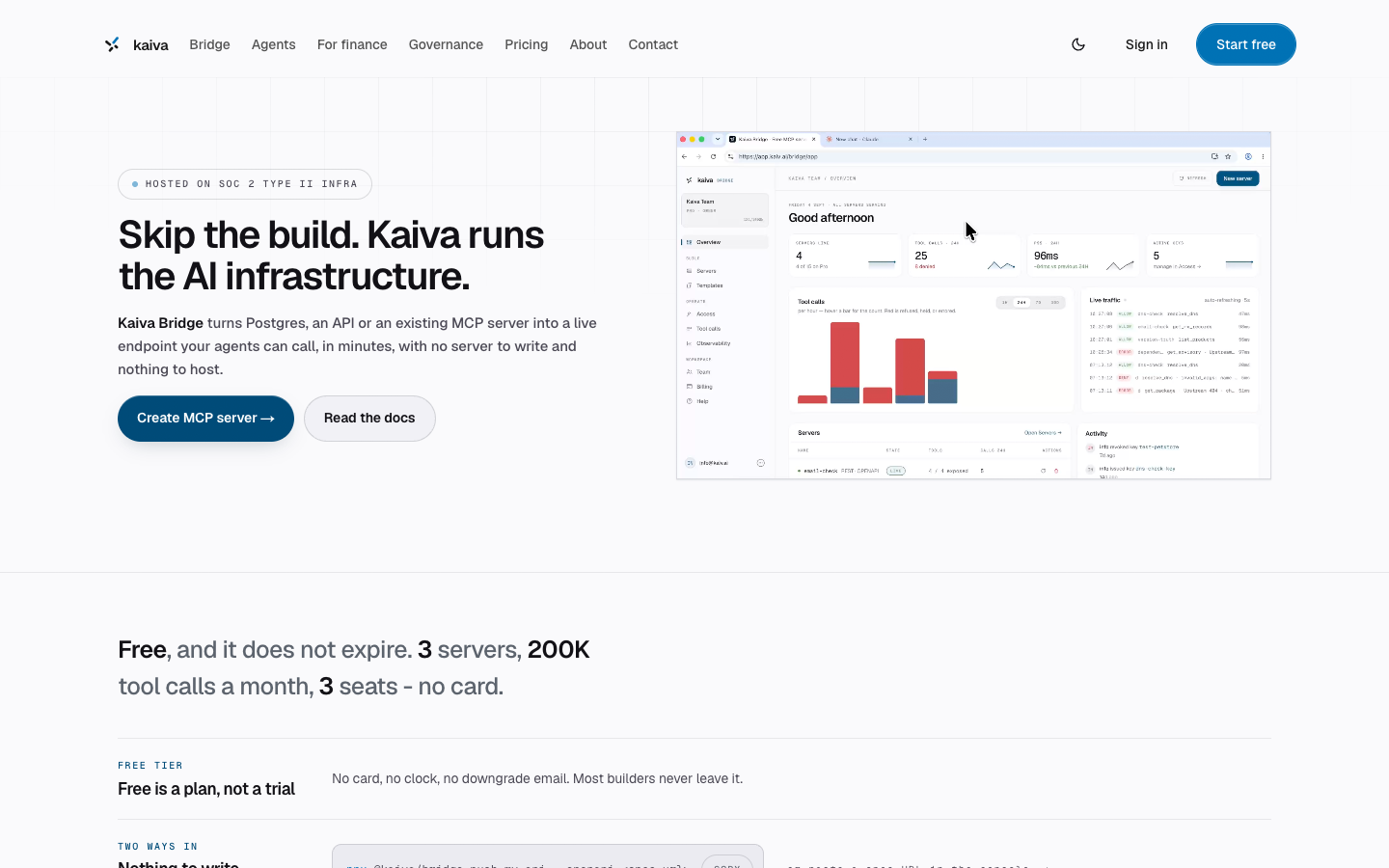
Task: Click the Read the docs button
Action: point(369,419)
